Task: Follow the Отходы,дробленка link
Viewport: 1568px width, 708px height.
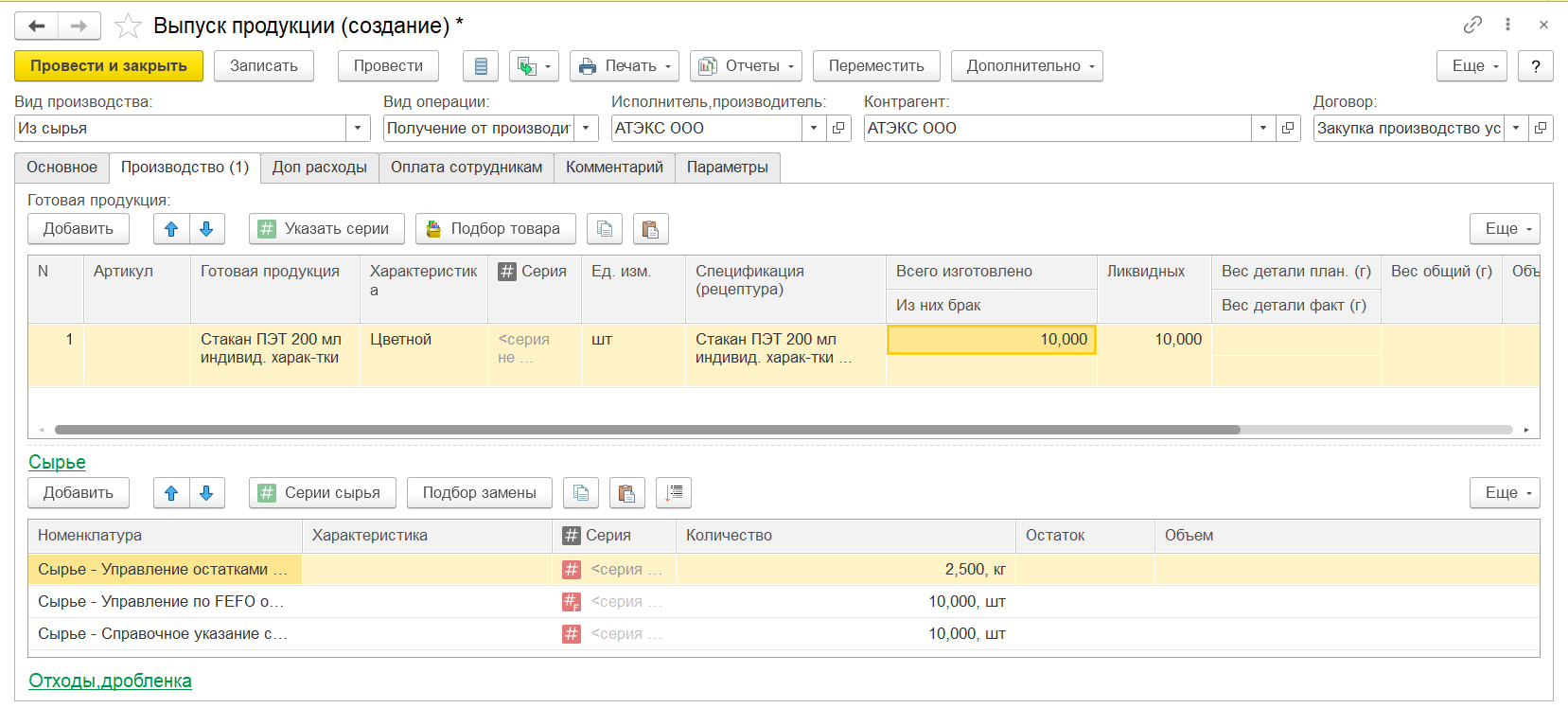Action: 110,681
